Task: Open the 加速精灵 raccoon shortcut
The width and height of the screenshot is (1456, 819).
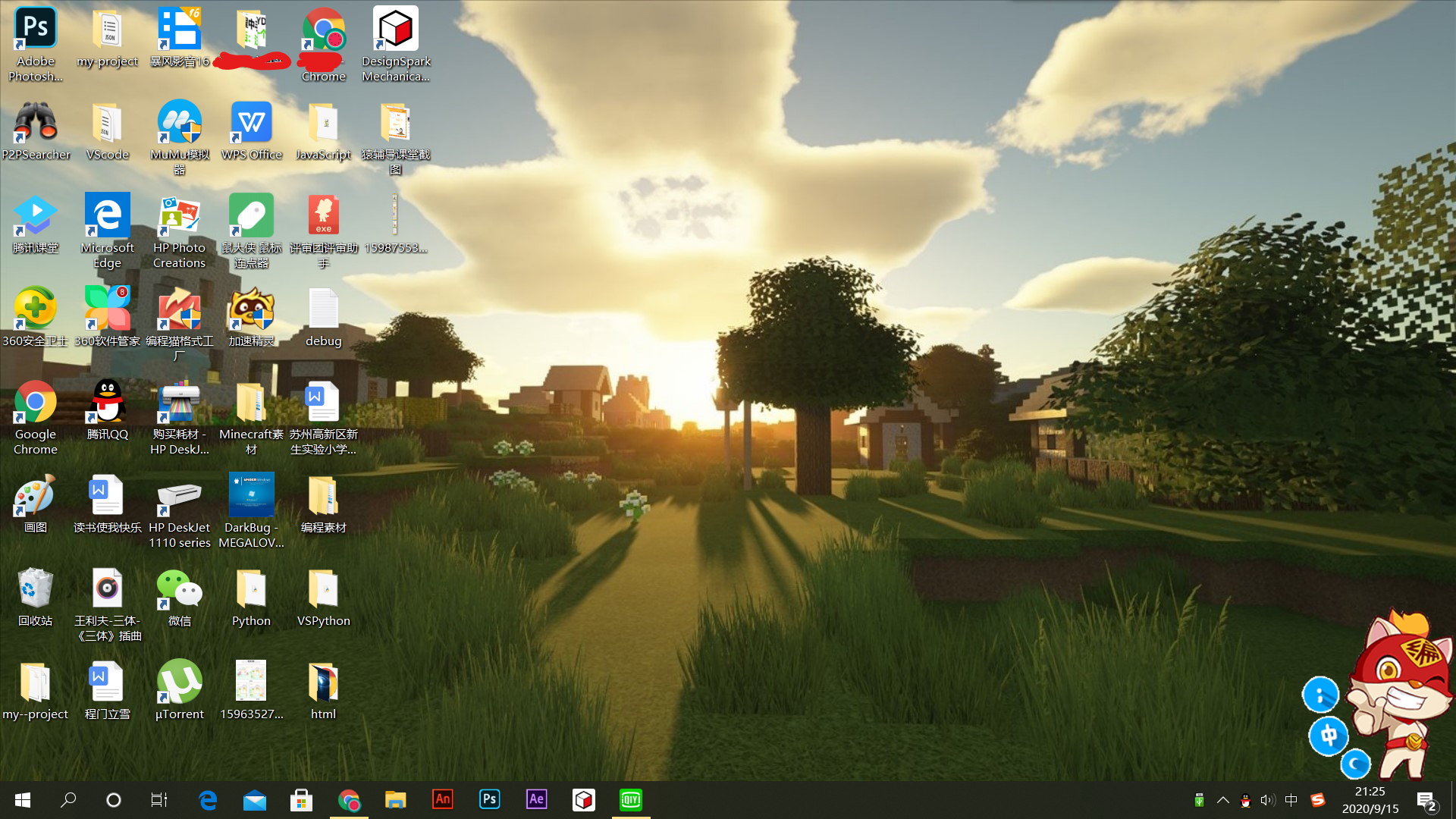Action: (252, 317)
